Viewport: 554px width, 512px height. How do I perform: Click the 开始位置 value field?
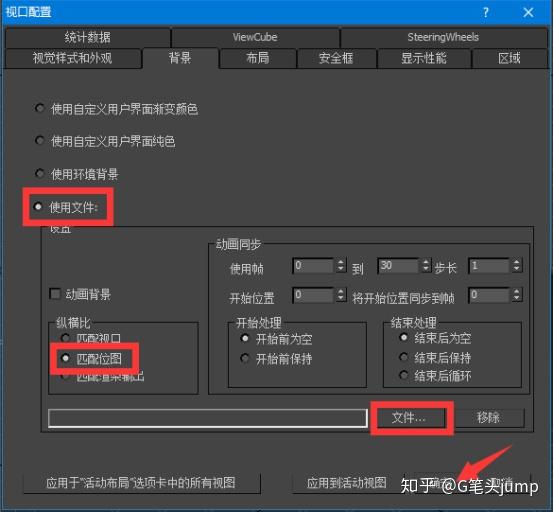(x=313, y=295)
